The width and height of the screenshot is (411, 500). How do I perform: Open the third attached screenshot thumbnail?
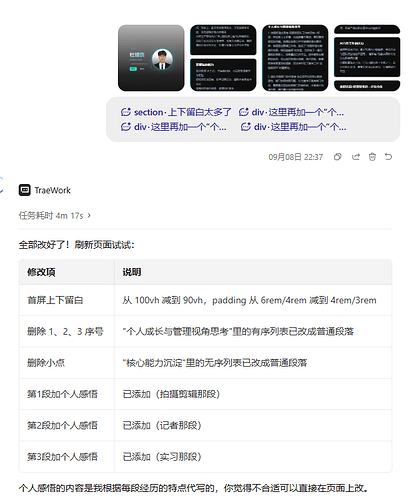(x=295, y=58)
